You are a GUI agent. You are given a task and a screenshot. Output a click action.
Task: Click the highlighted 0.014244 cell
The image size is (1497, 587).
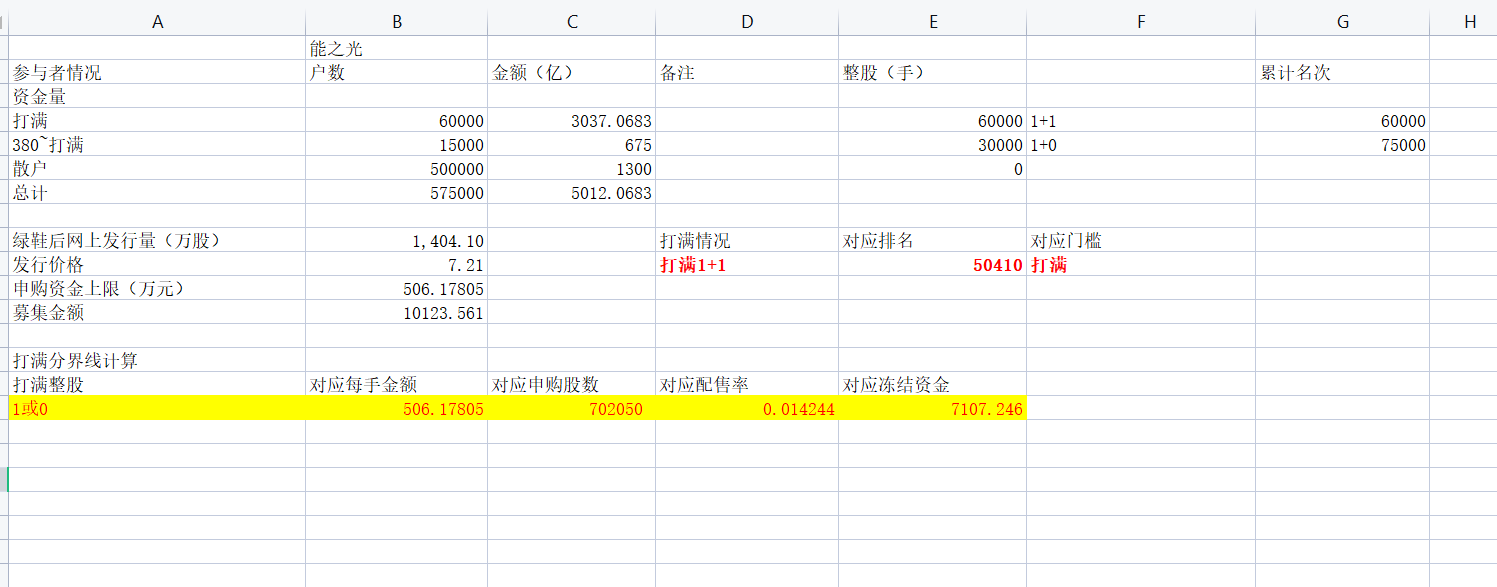click(747, 408)
